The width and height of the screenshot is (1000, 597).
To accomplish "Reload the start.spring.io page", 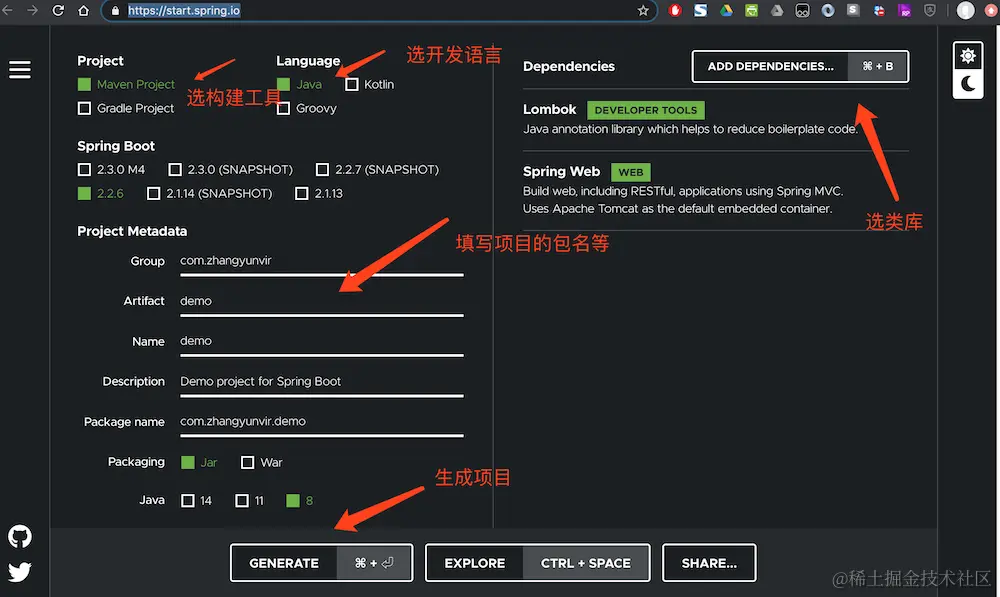I will 57,10.
